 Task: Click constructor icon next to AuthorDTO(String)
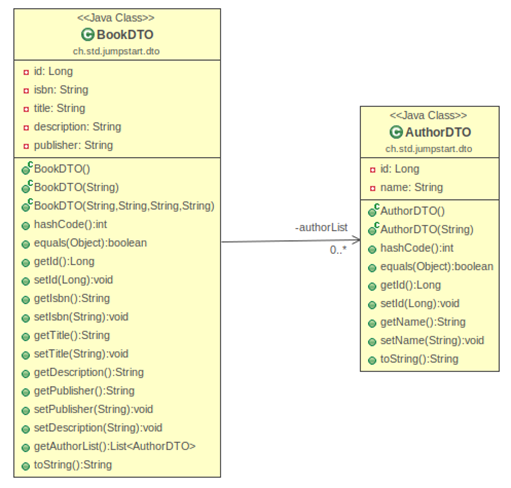pyautogui.click(x=373, y=229)
